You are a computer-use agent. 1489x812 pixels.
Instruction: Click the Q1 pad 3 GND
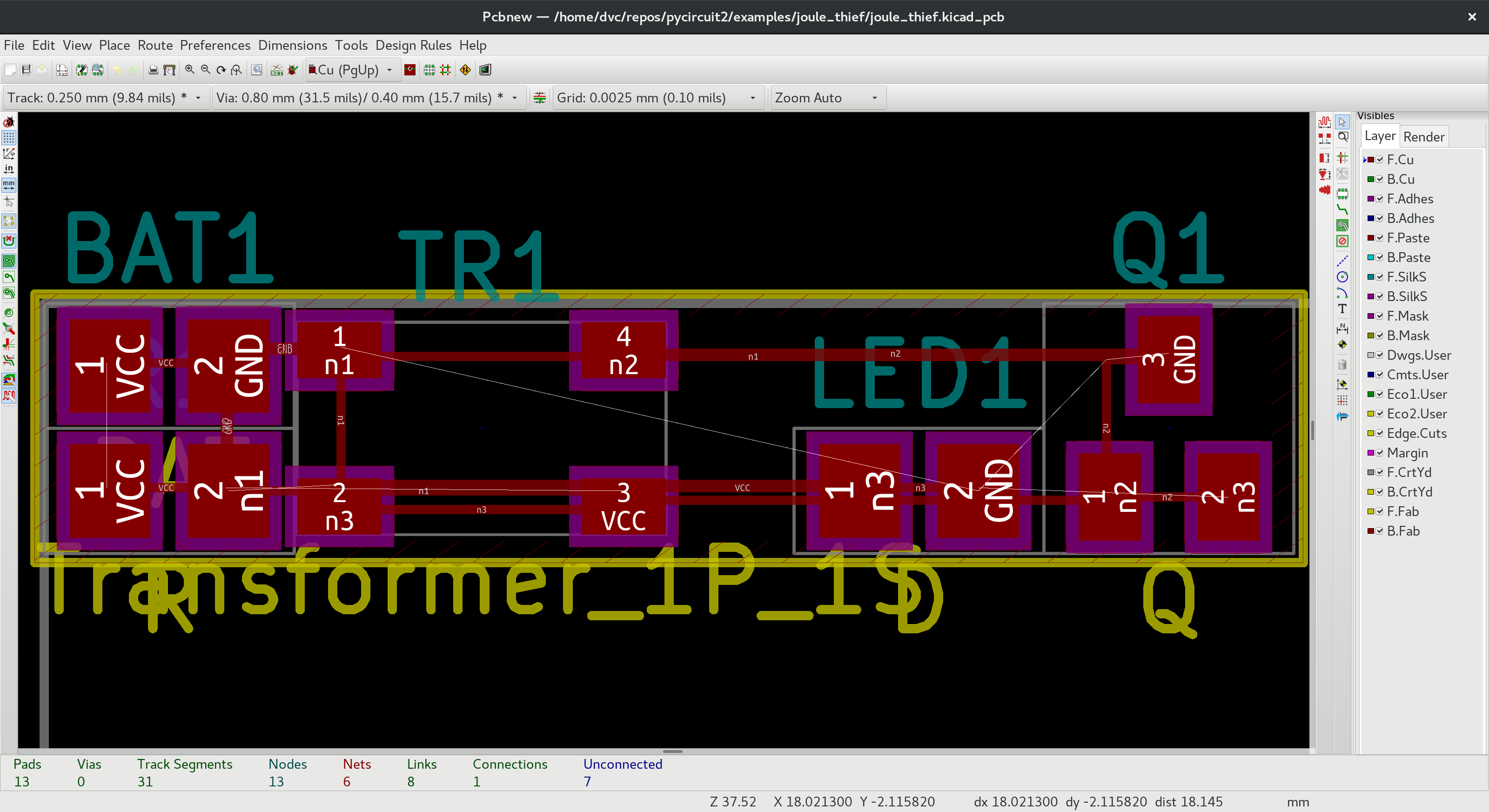[1168, 360]
